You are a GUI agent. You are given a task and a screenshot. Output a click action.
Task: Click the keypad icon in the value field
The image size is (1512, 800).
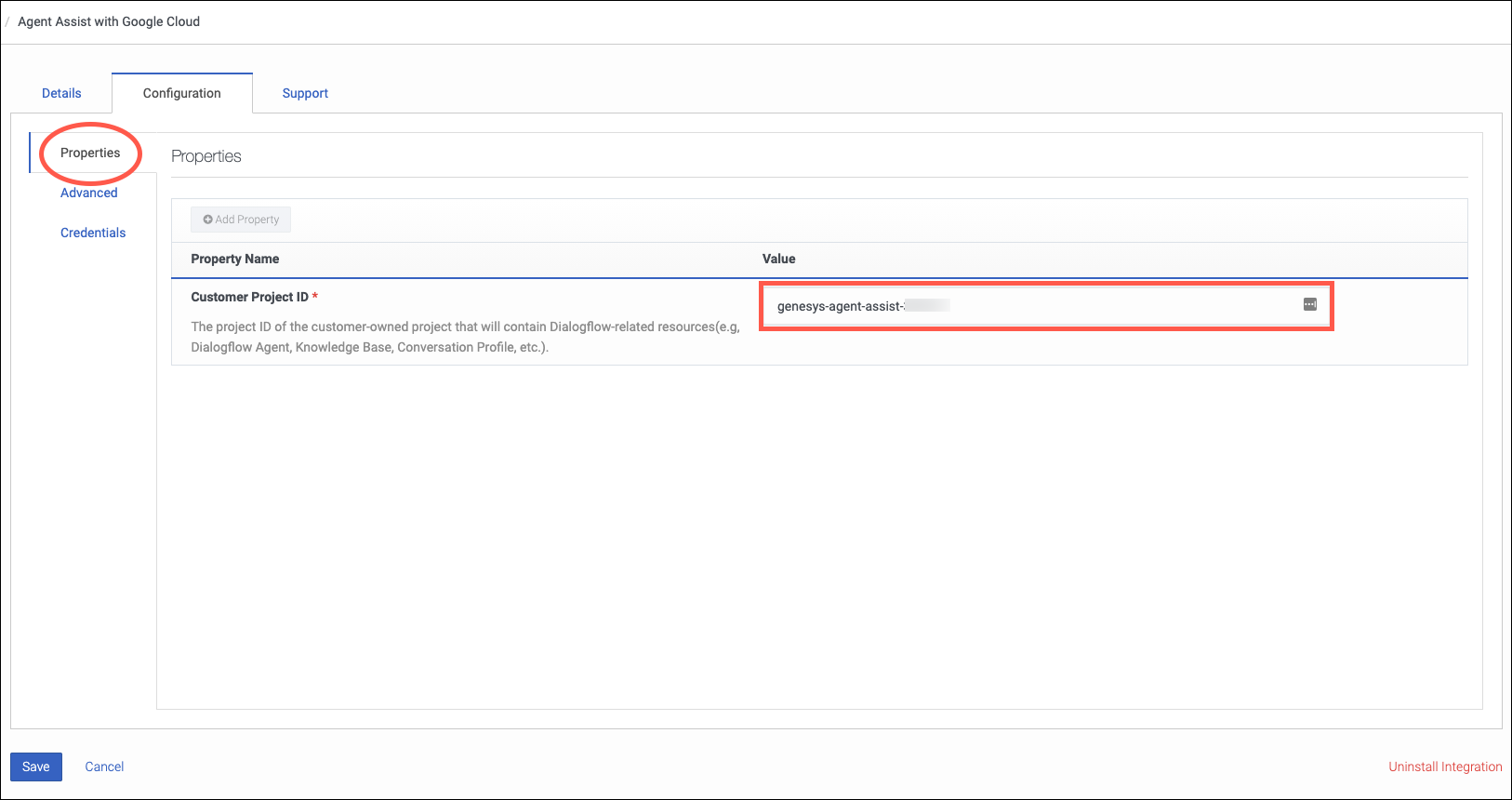point(1309,304)
